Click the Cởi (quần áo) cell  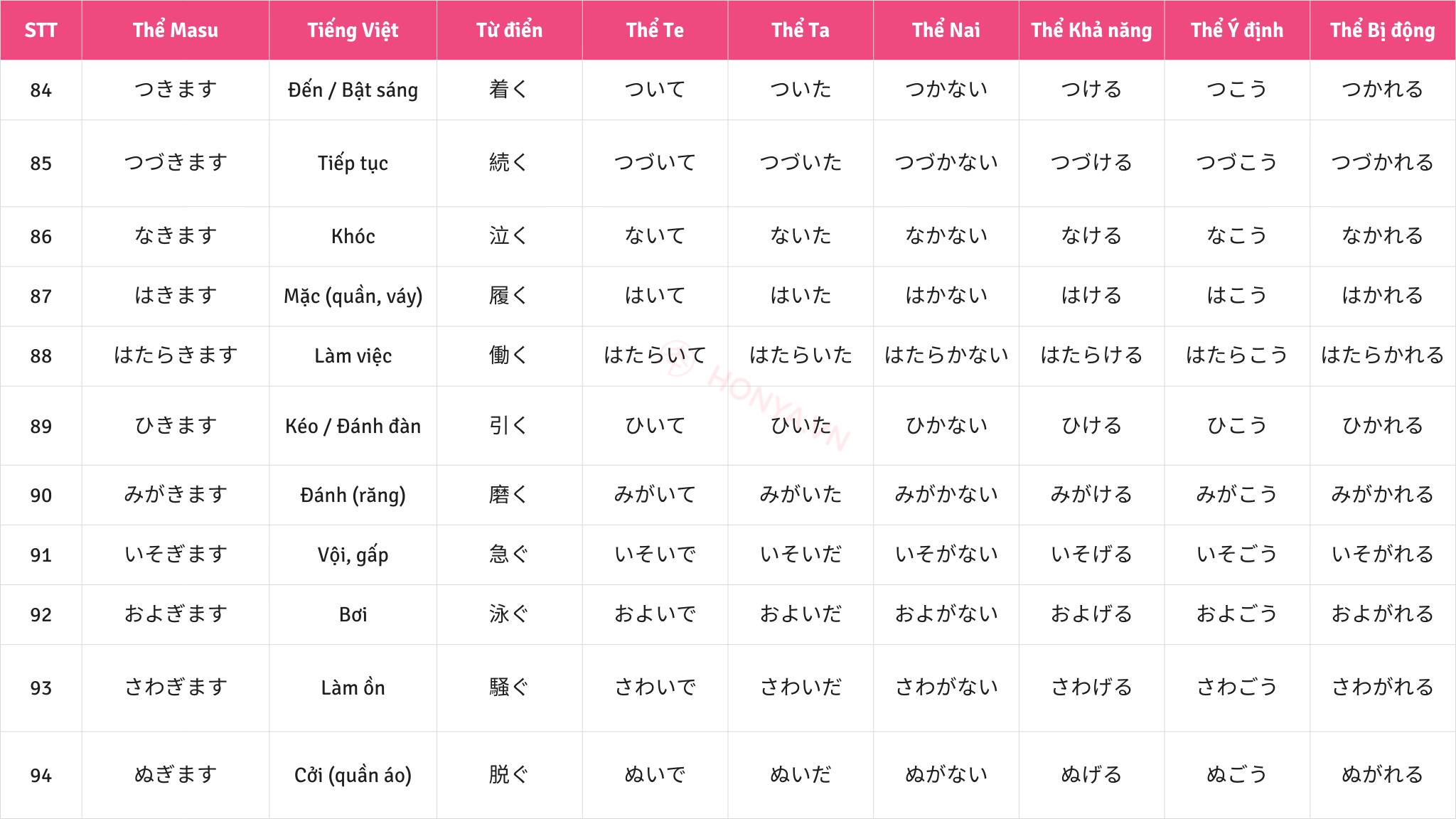click(353, 775)
